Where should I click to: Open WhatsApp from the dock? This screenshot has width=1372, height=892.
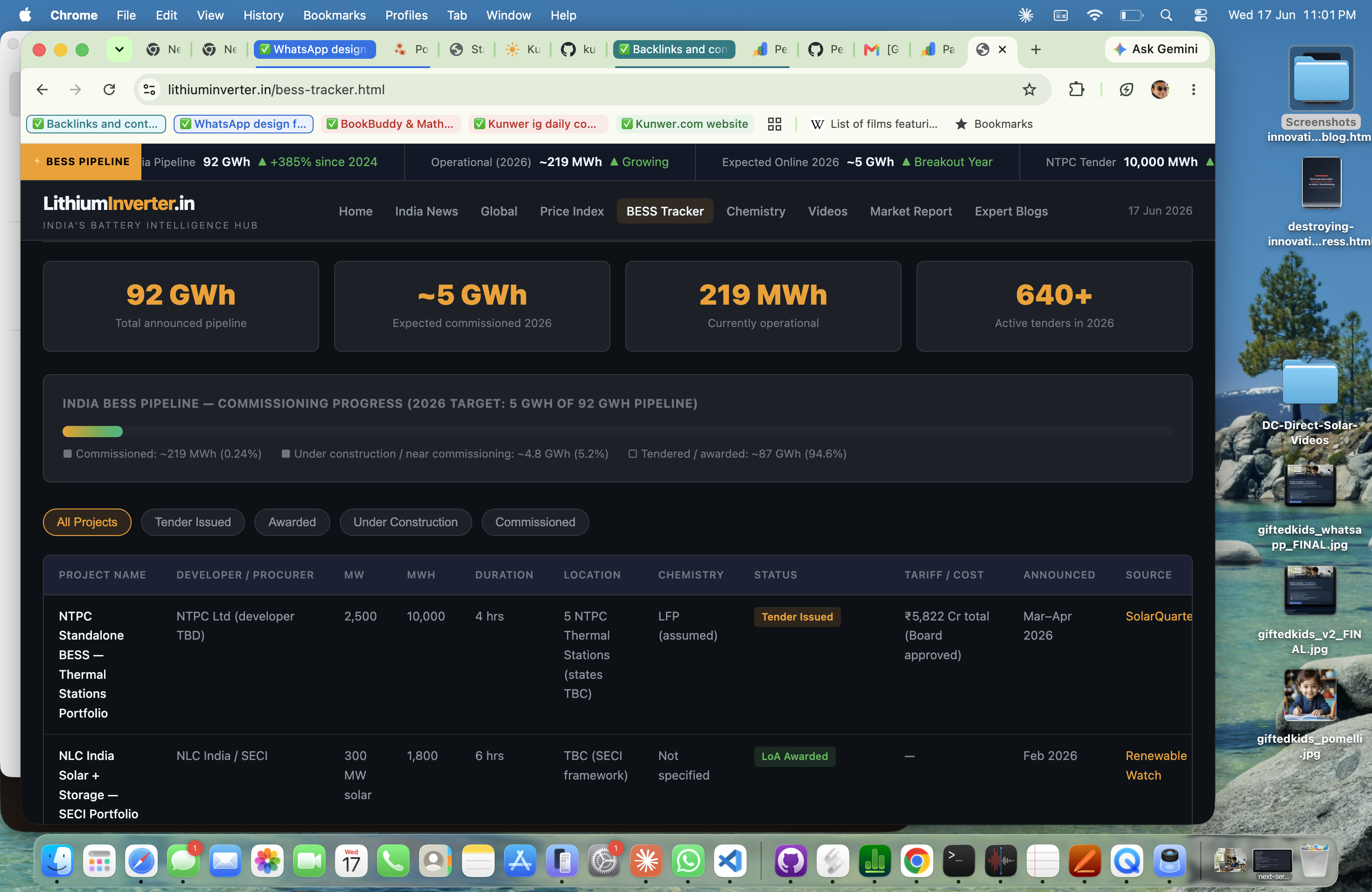[688, 861]
